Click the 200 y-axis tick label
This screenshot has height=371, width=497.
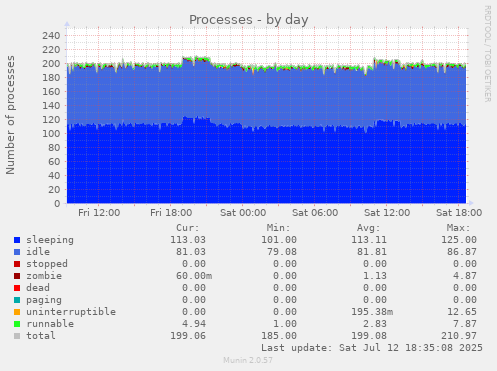pos(51,64)
